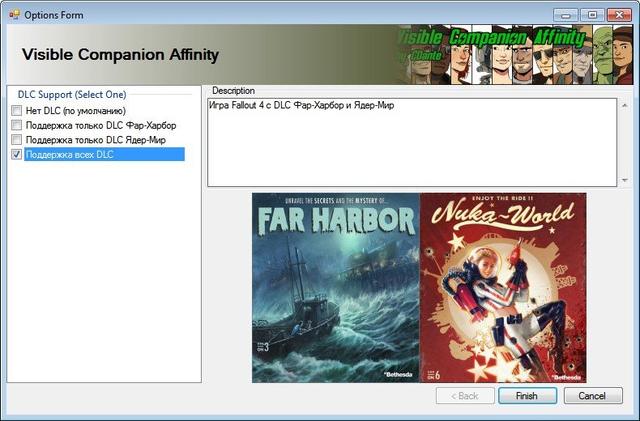Click the Options Form title bar icon
640x421 pixels.
pos(14,15)
